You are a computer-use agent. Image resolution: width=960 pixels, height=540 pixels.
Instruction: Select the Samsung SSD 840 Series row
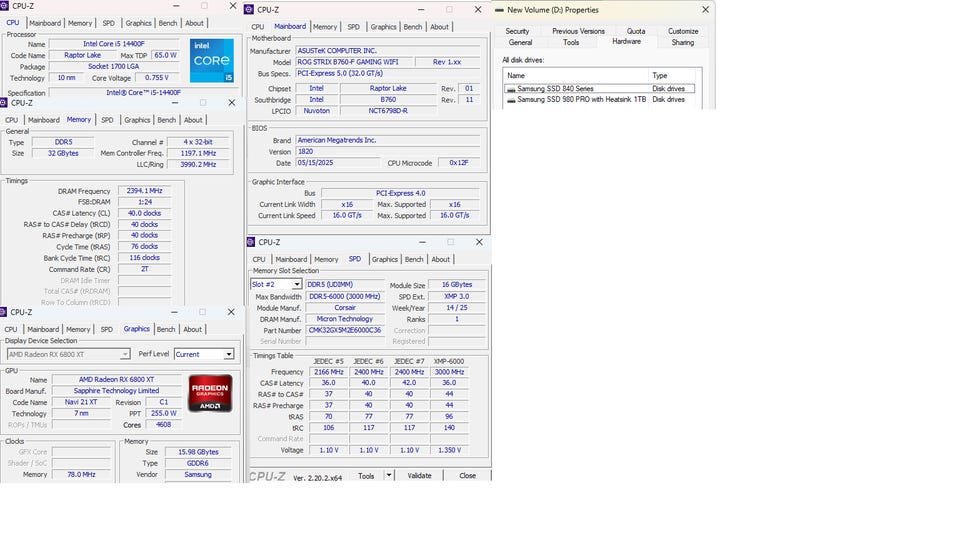click(599, 89)
